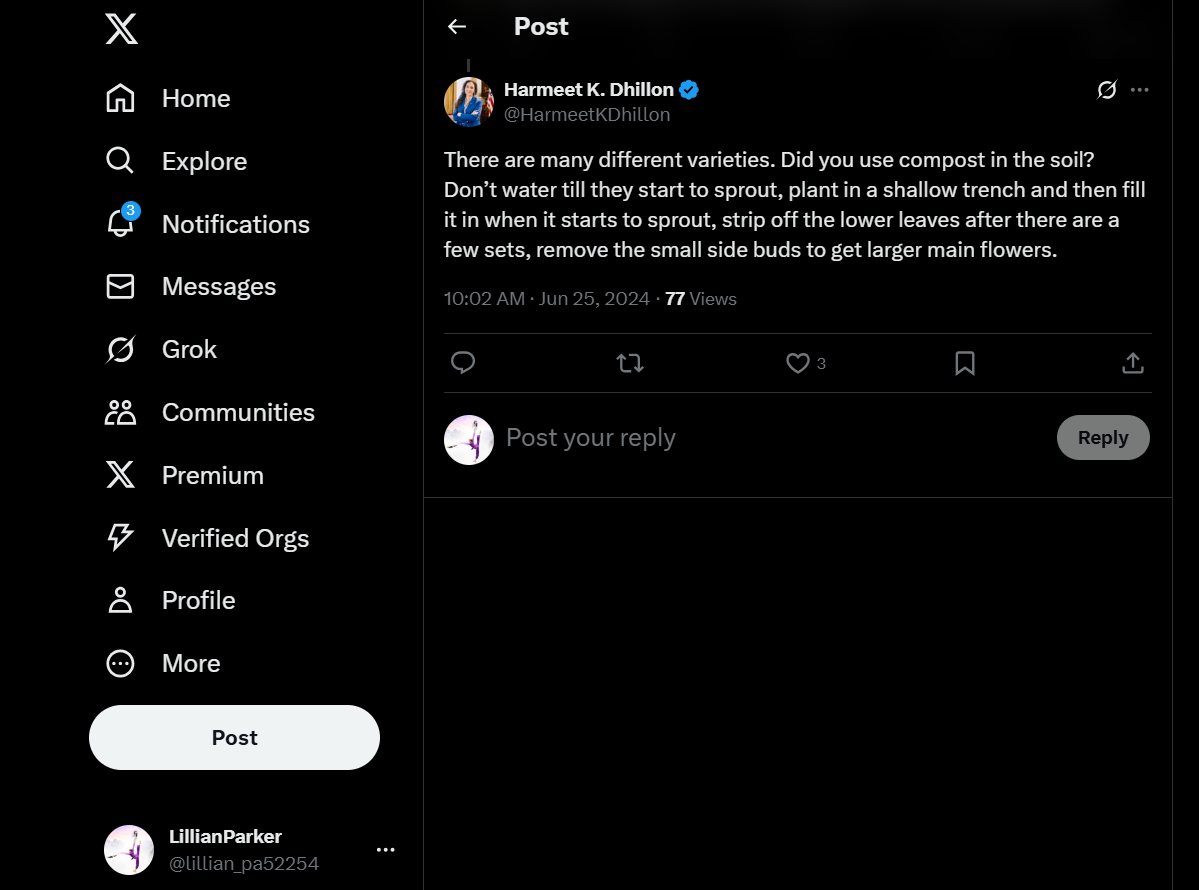
Task: Click the X logo at top left
Action: pos(122,29)
